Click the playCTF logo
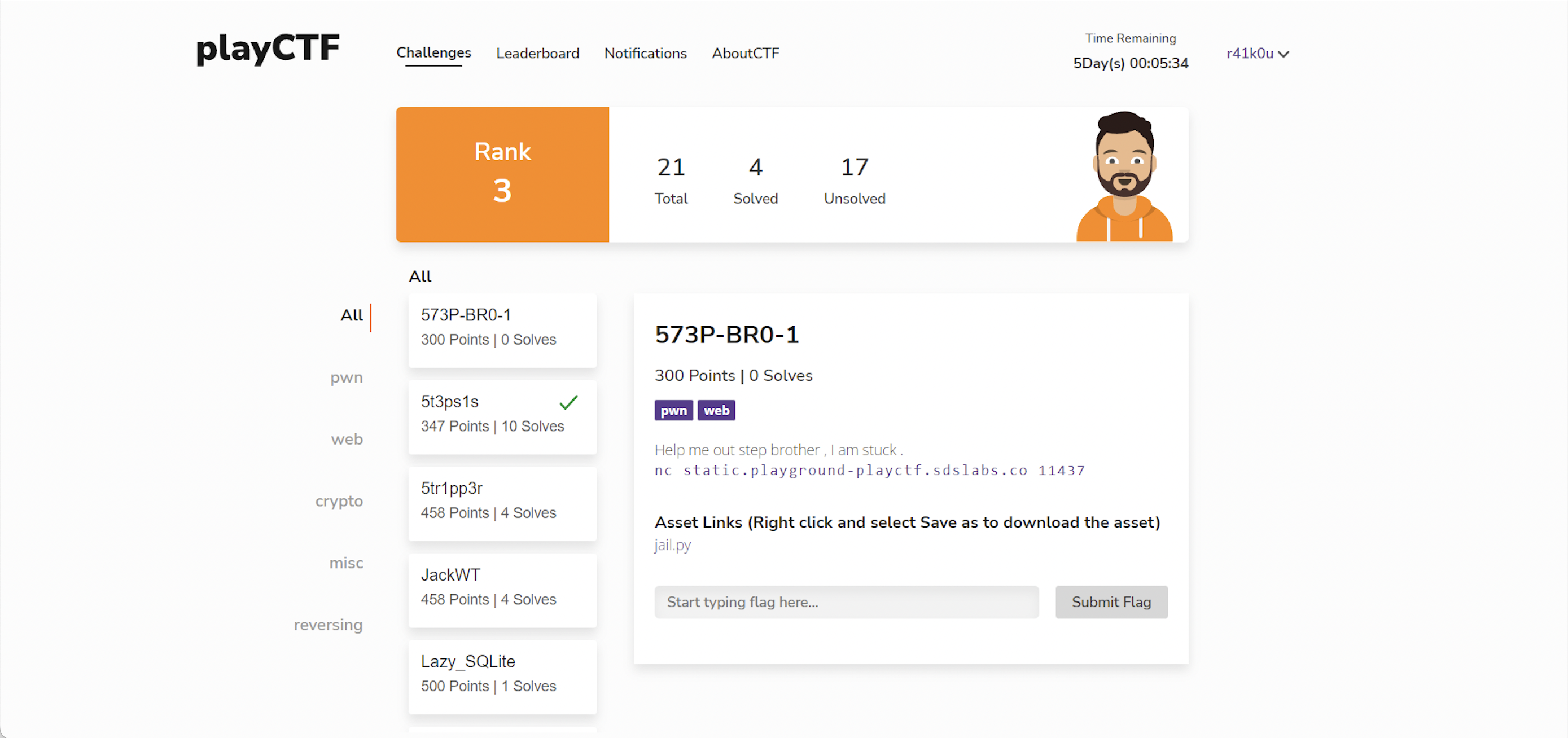The height and width of the screenshot is (738, 1568). pos(268,49)
